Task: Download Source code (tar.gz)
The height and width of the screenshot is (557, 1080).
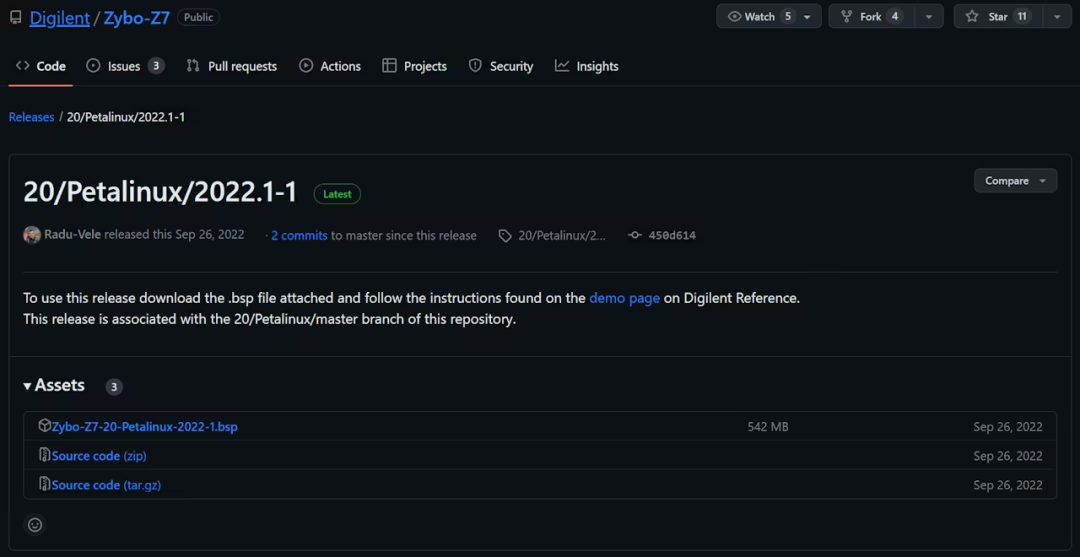Action: tap(106, 485)
